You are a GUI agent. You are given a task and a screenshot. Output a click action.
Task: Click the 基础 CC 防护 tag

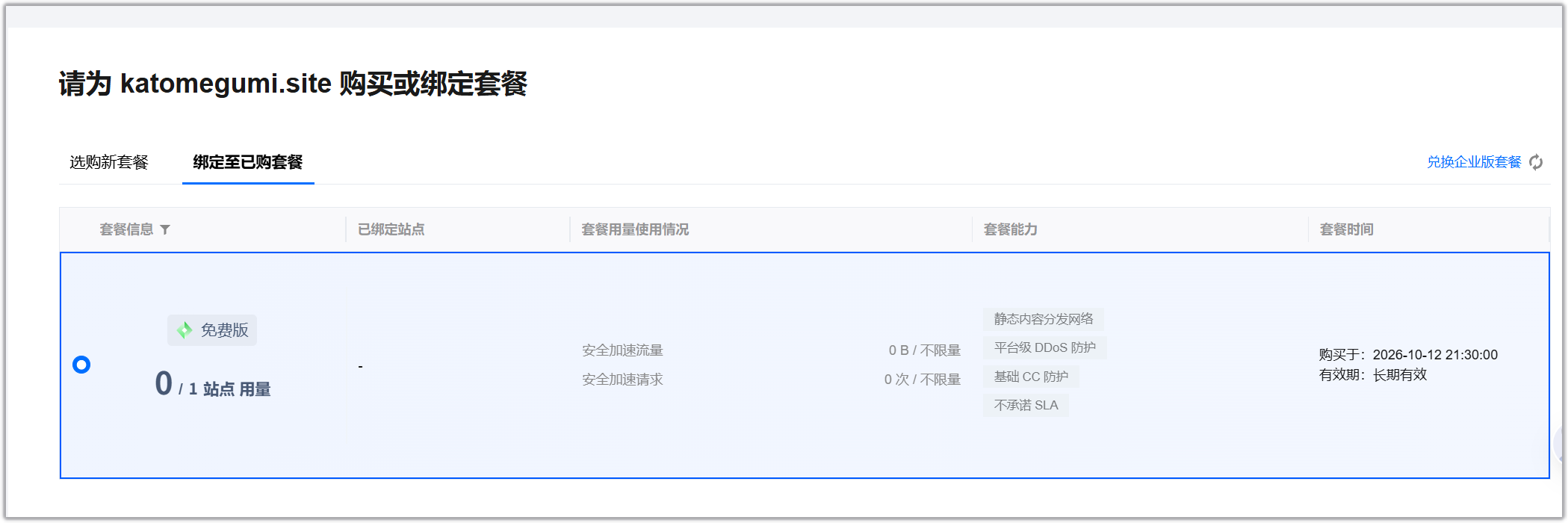(1031, 377)
